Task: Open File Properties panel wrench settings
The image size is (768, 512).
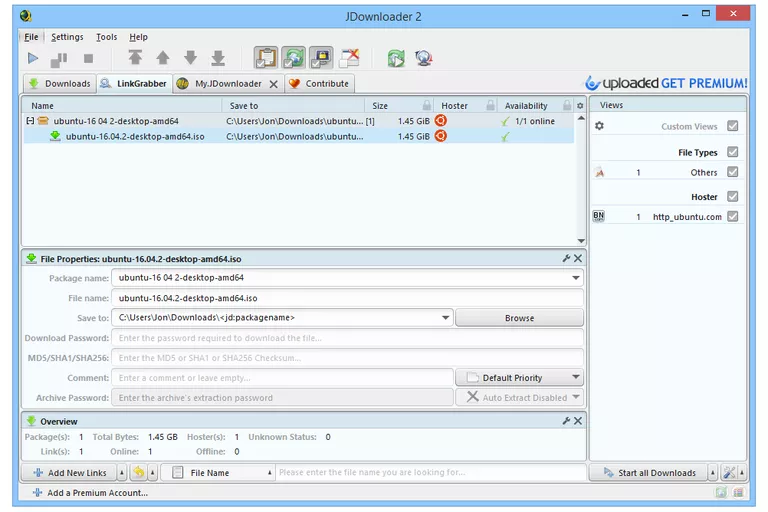Action: coord(566,258)
